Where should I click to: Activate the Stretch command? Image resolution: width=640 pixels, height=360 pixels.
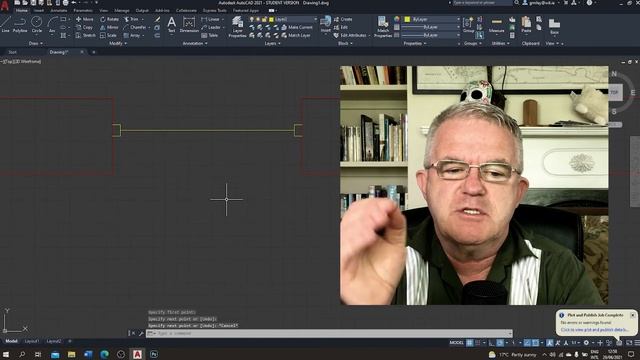point(86,36)
